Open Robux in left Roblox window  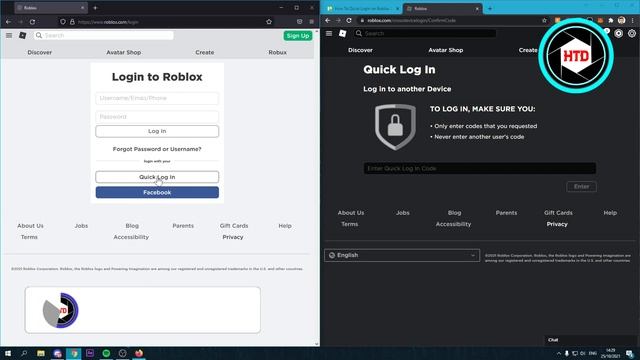tap(278, 52)
